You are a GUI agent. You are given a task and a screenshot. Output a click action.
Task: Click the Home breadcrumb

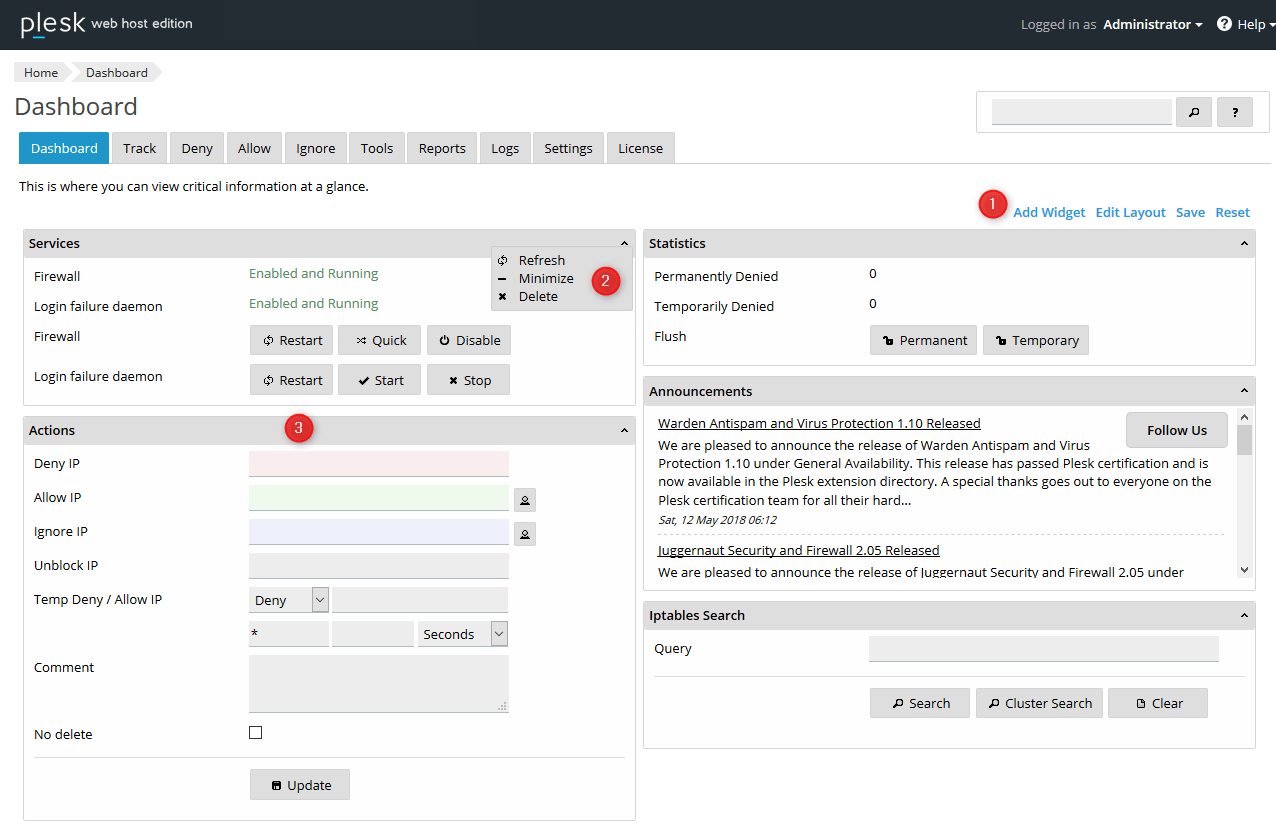point(41,73)
